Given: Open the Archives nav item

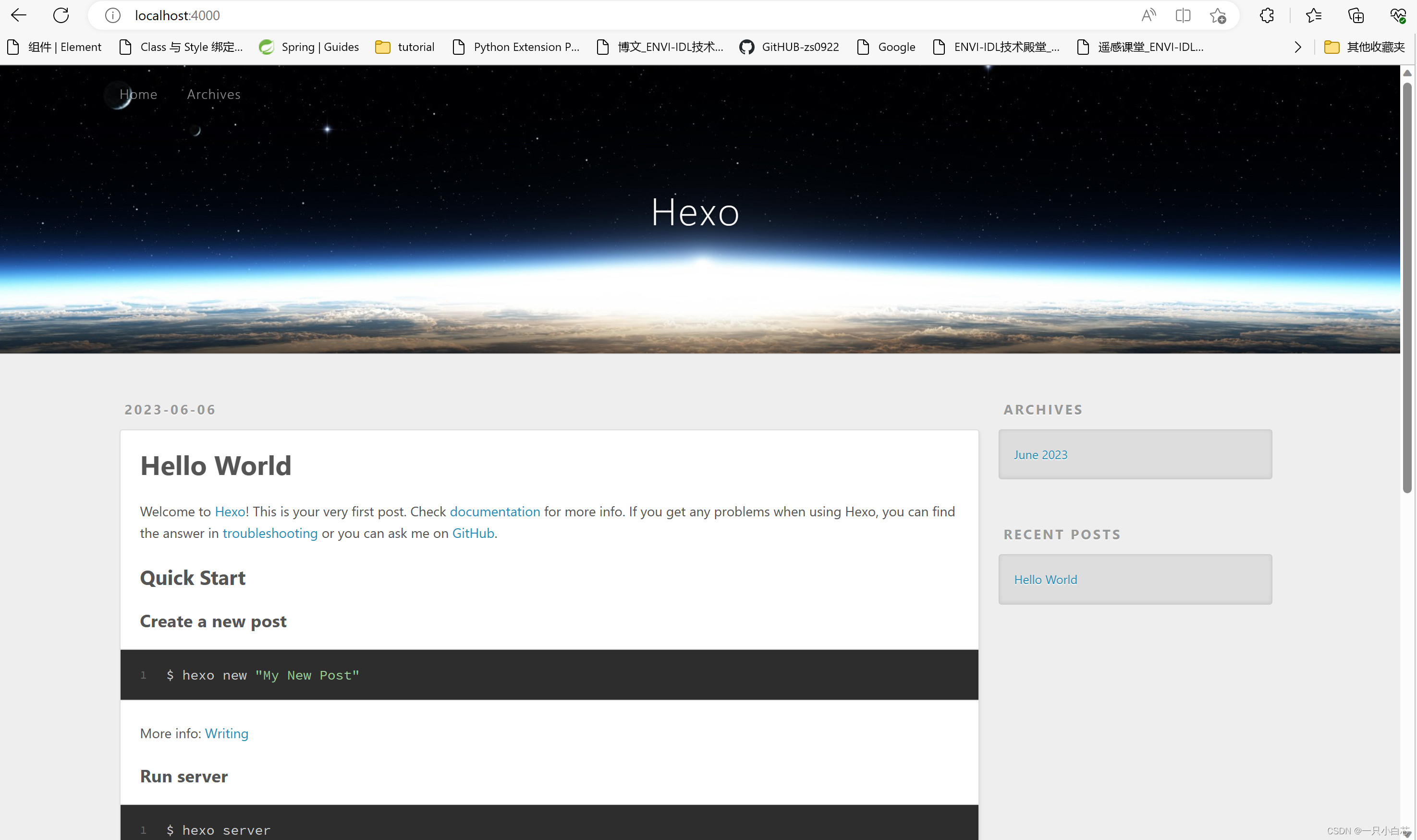Looking at the screenshot, I should pos(213,95).
